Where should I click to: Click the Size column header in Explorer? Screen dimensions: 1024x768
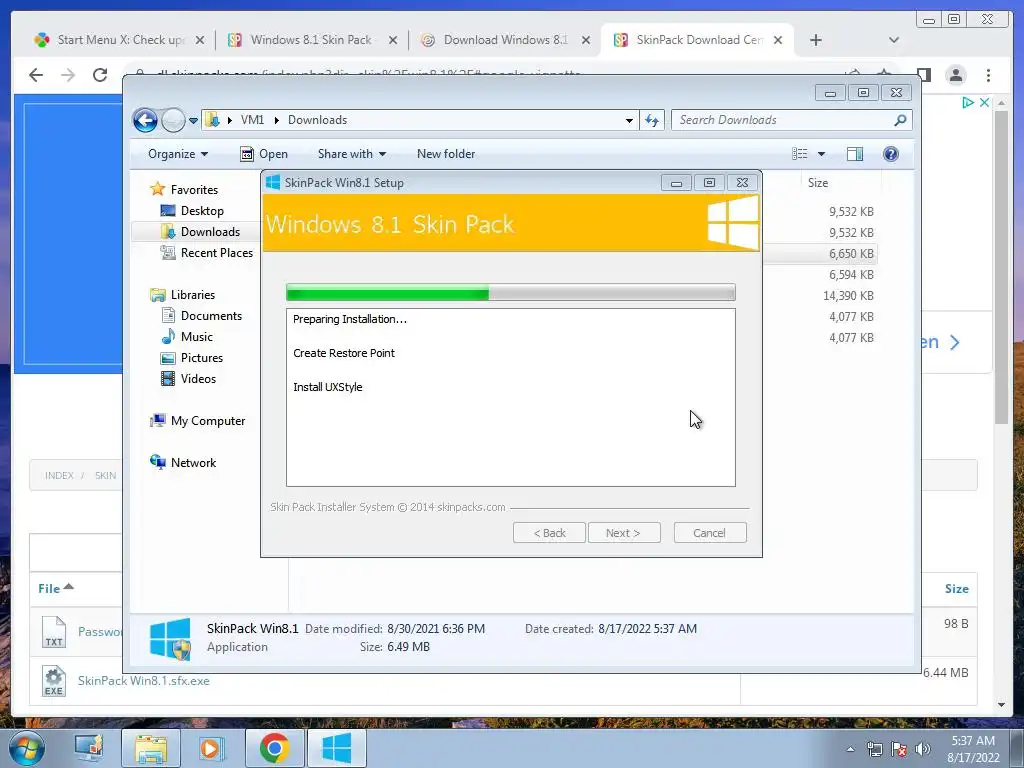818,183
